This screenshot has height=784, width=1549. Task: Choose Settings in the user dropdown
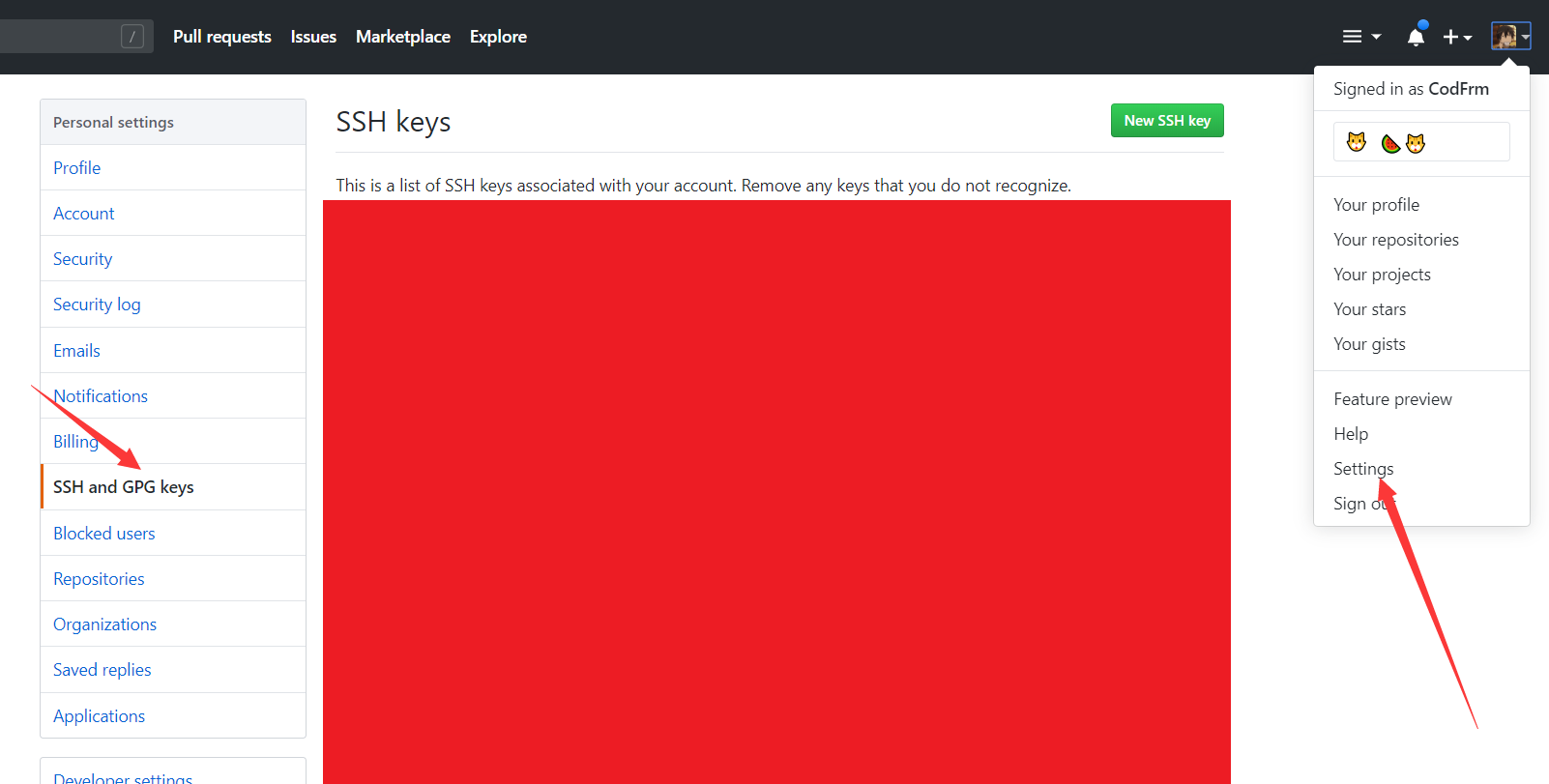point(1362,469)
